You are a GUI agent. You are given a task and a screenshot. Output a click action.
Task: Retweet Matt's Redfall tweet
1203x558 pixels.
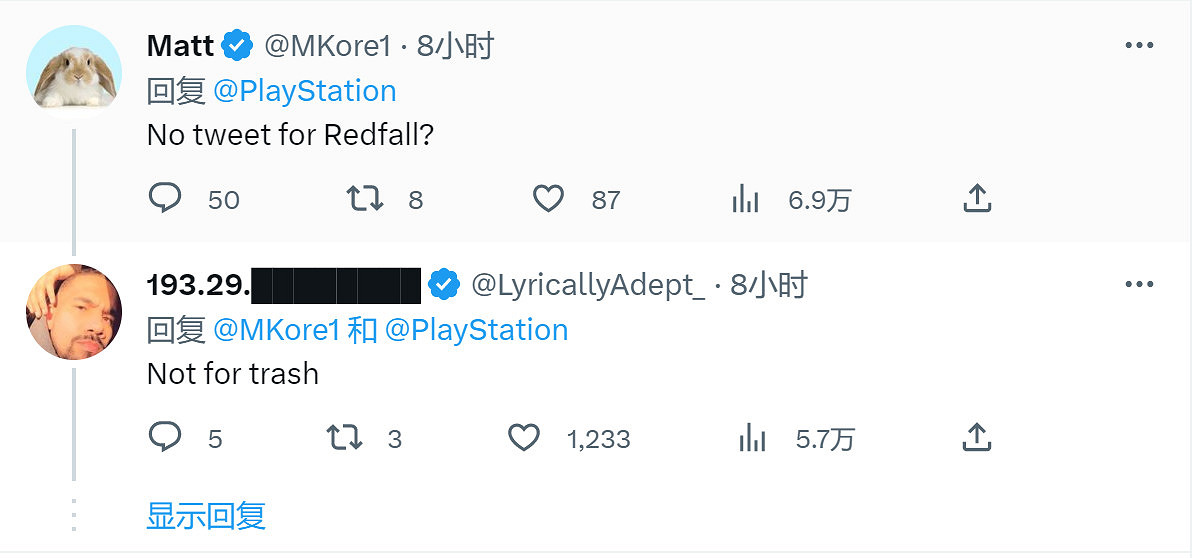365,199
